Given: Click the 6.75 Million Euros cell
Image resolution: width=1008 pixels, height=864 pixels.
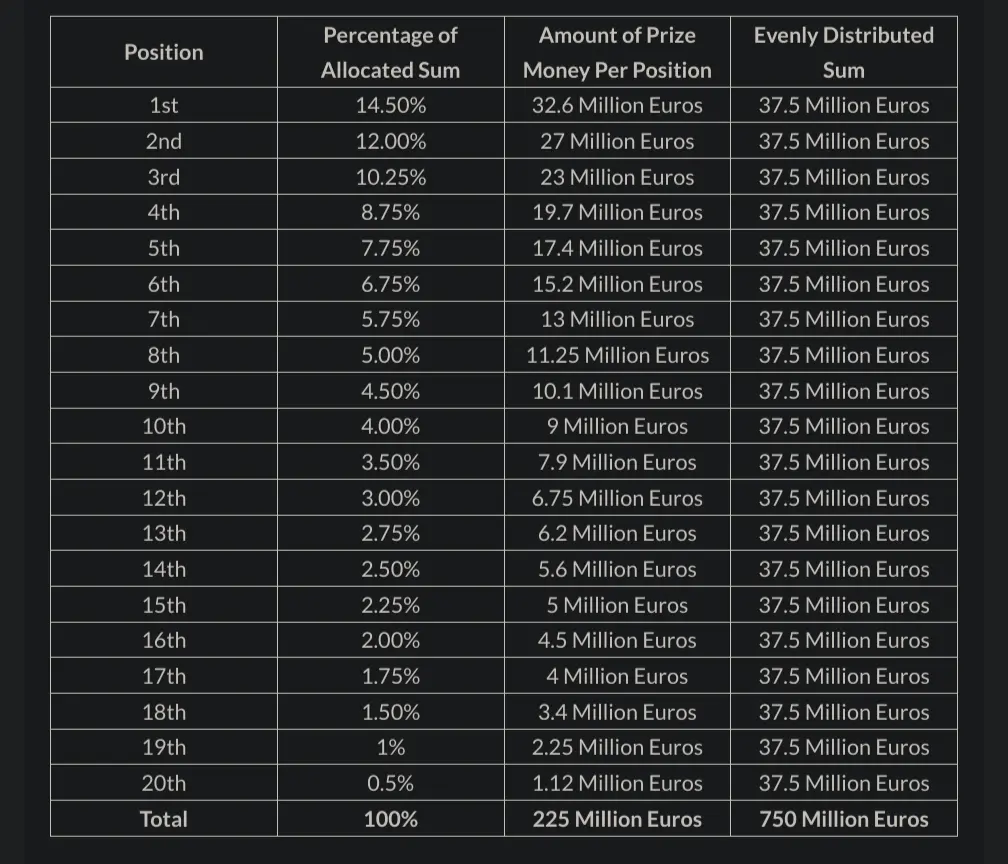Looking at the screenshot, I should 617,498.
